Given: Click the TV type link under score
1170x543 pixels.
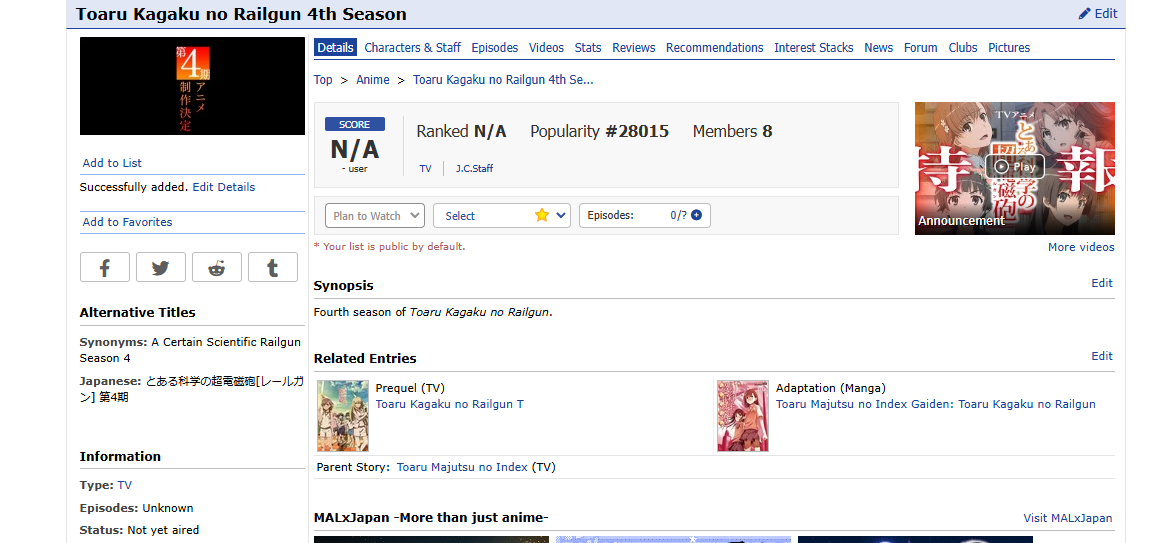Looking at the screenshot, I should point(425,169).
